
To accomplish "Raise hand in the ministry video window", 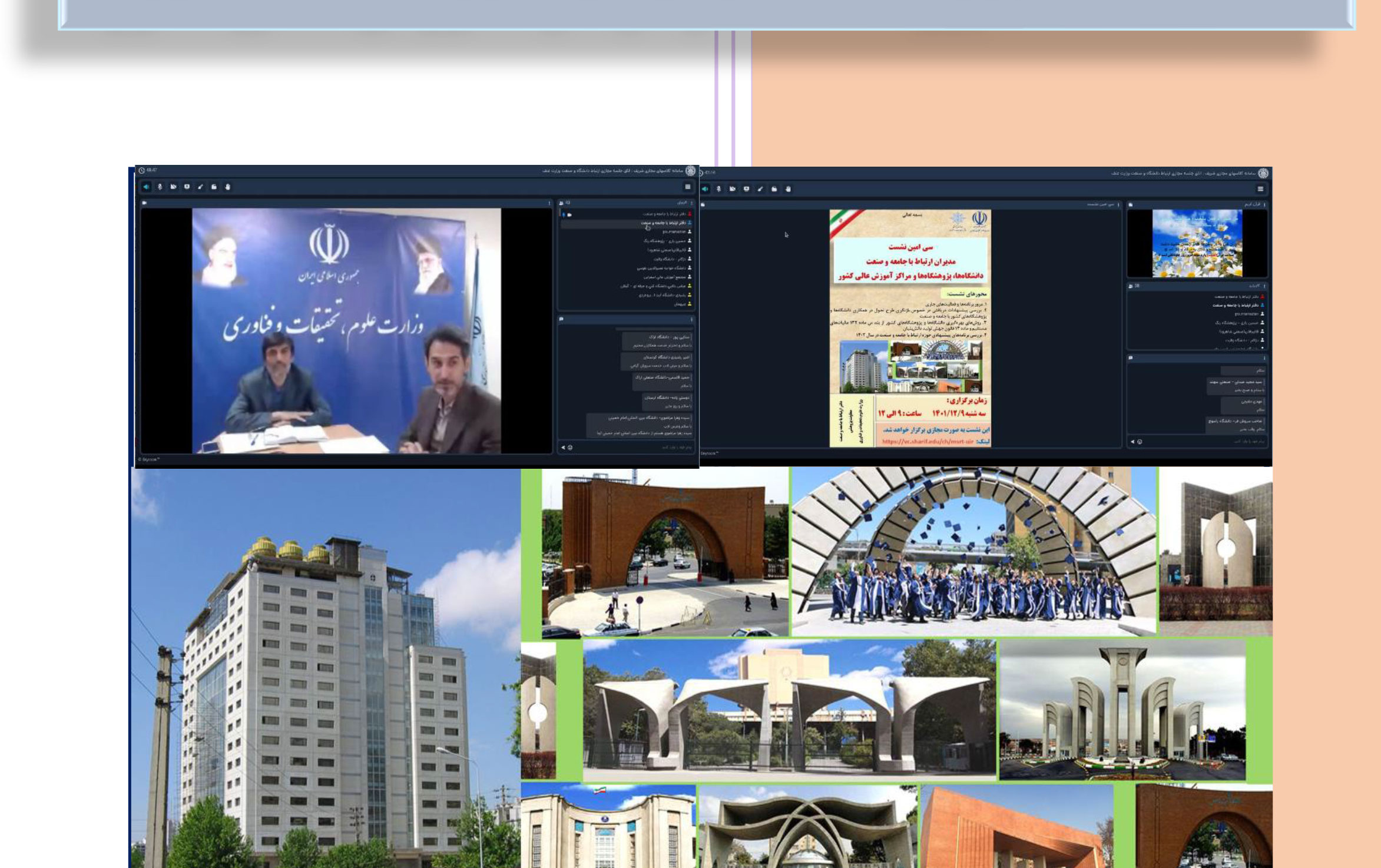I will tap(228, 187).
